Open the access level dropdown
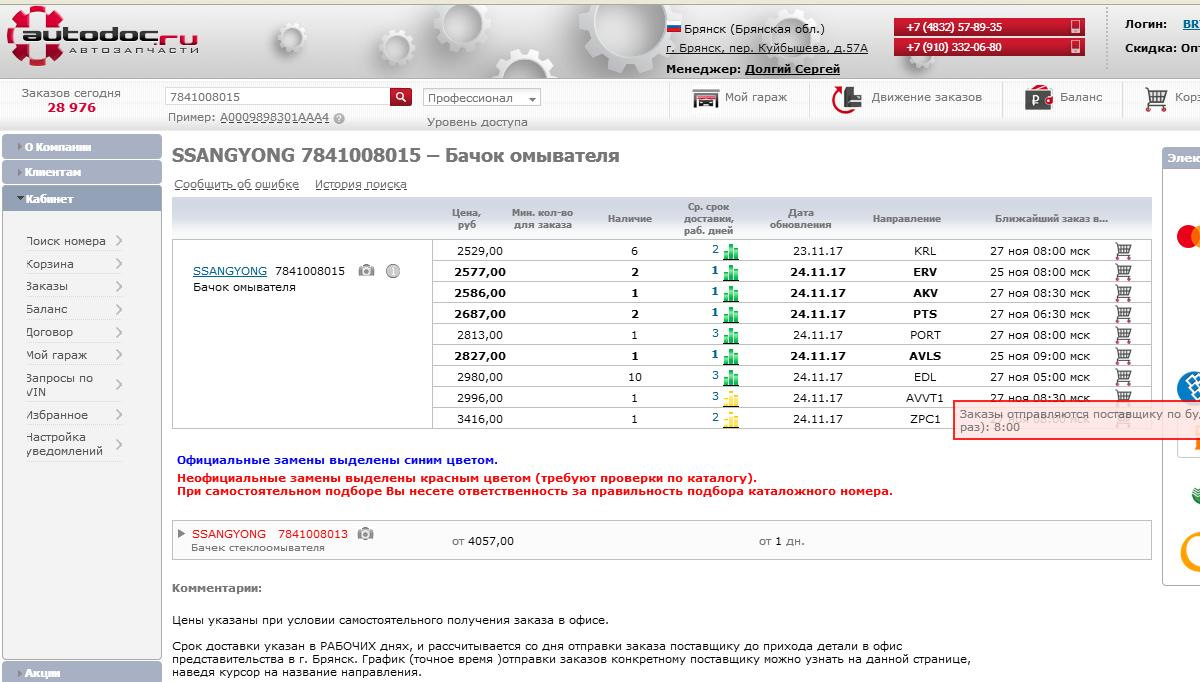Image resolution: width=1200 pixels, height=682 pixels. [482, 98]
